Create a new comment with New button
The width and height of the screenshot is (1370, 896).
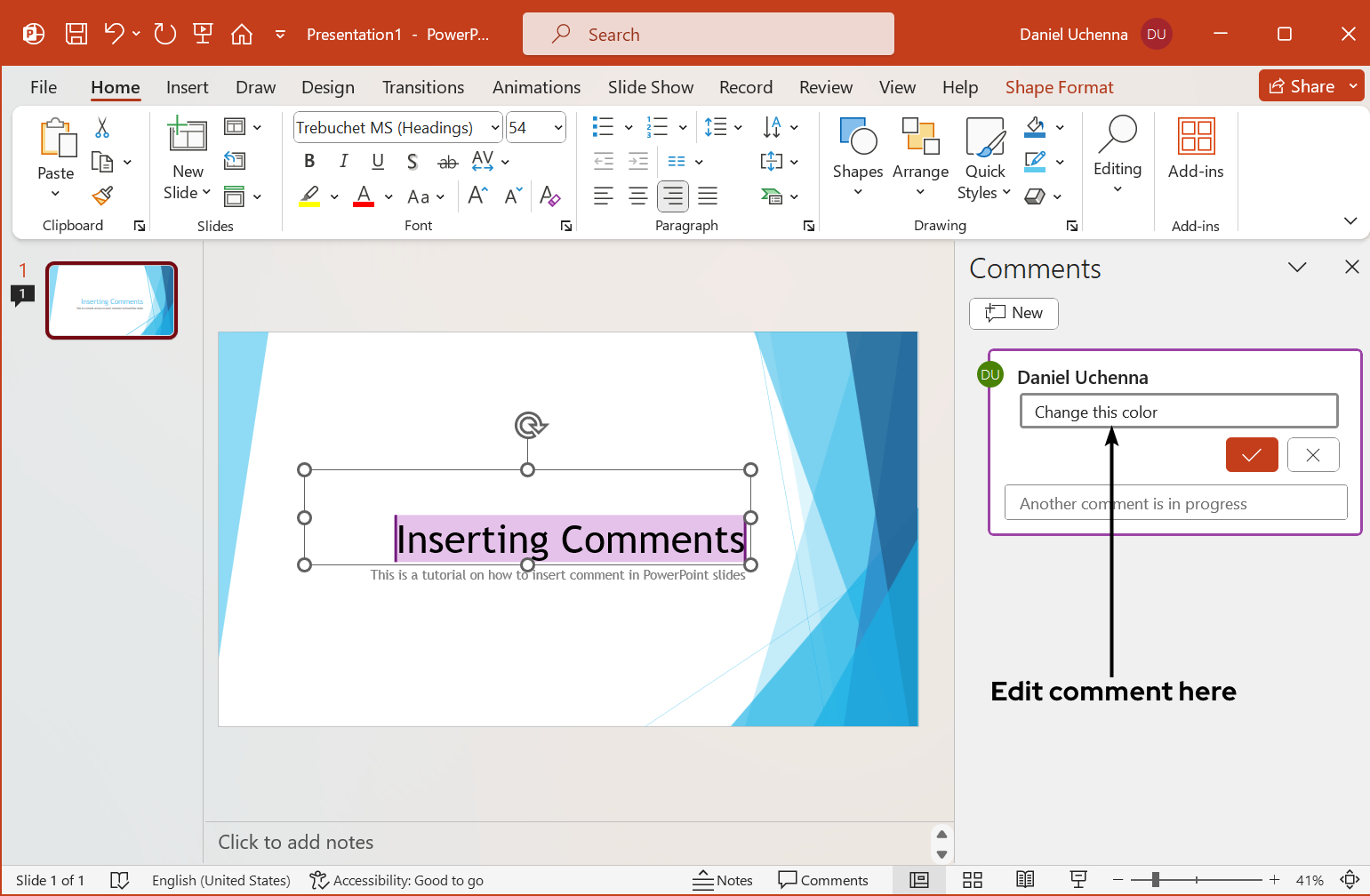[1013, 313]
